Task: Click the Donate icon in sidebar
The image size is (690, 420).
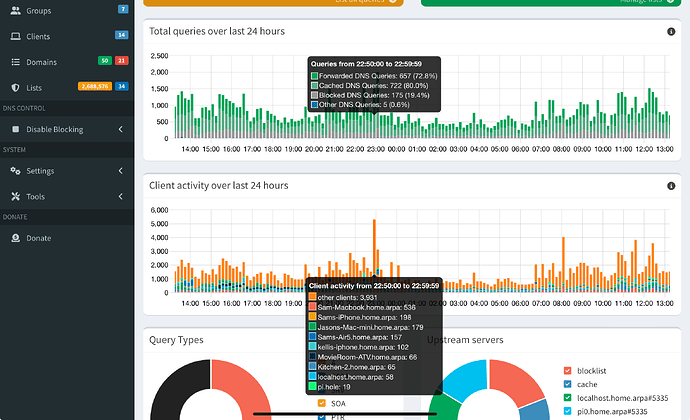Action: tap(15, 238)
